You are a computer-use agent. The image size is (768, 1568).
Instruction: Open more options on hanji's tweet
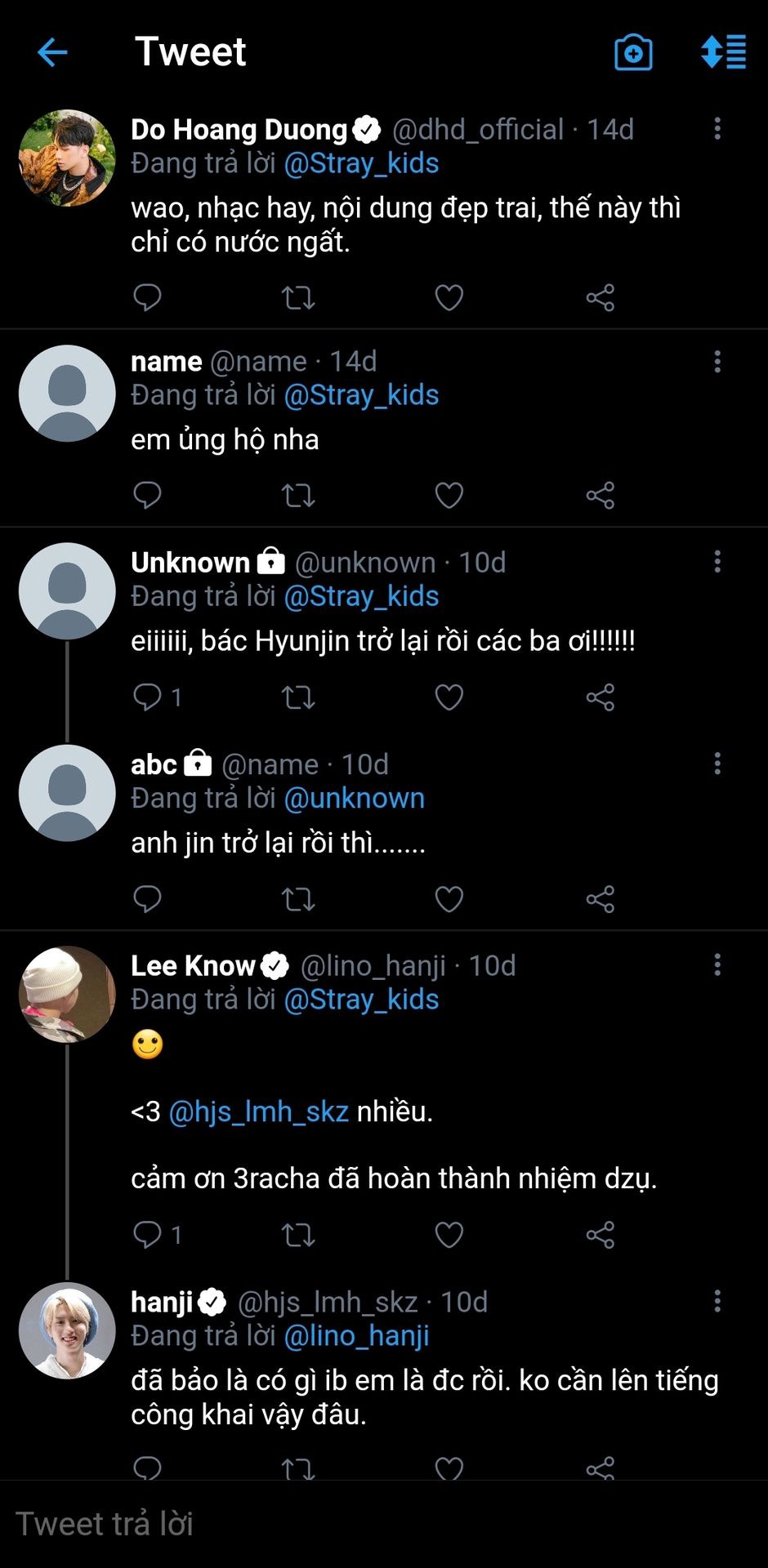[x=717, y=1301]
